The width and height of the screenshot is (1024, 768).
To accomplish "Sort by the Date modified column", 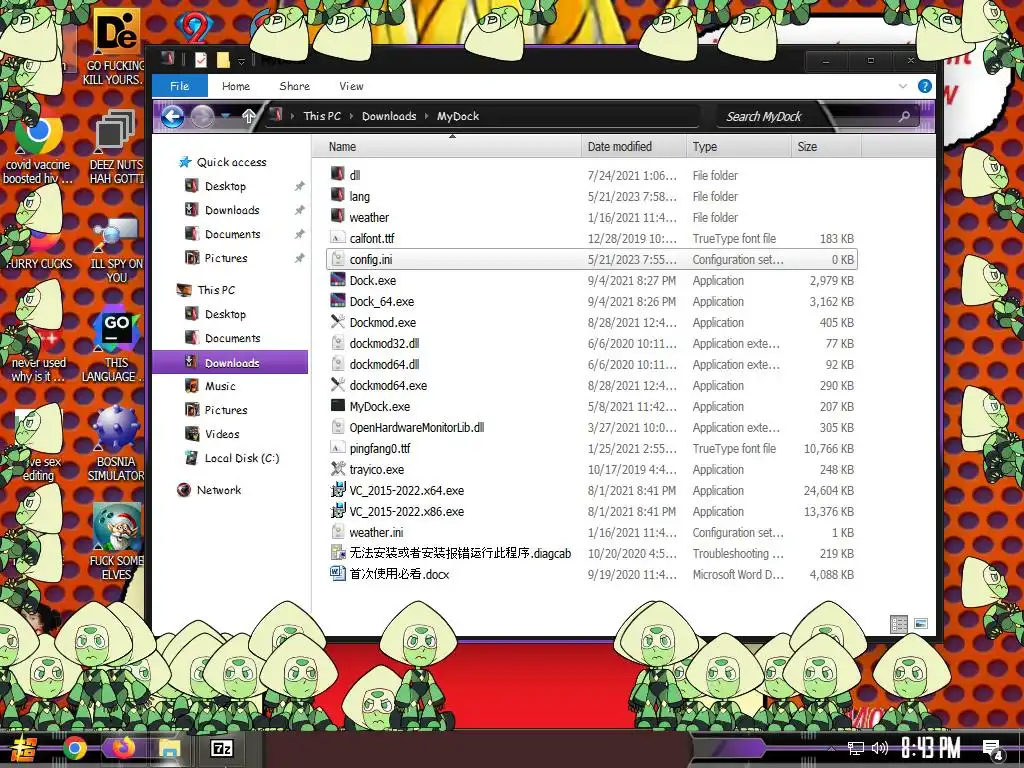I will (x=633, y=146).
